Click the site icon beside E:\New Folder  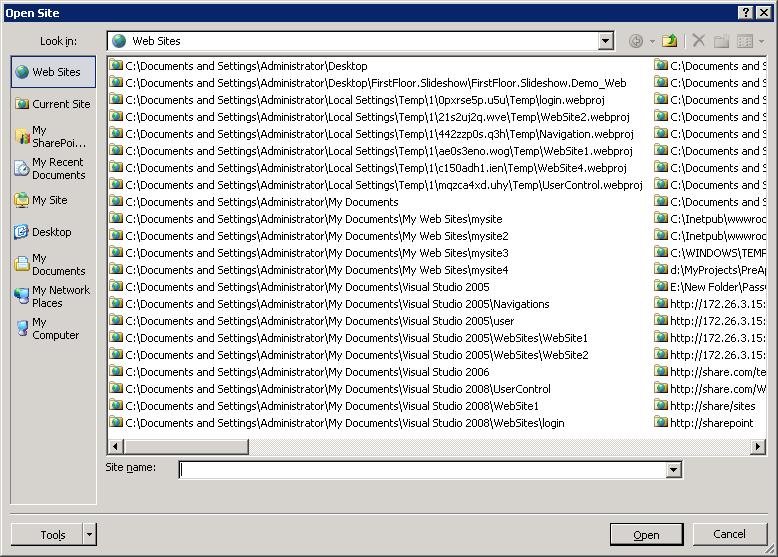point(661,286)
